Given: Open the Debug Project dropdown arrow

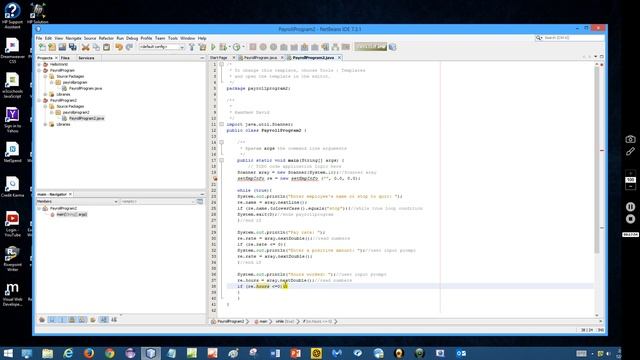Looking at the screenshot, I should [229, 47].
